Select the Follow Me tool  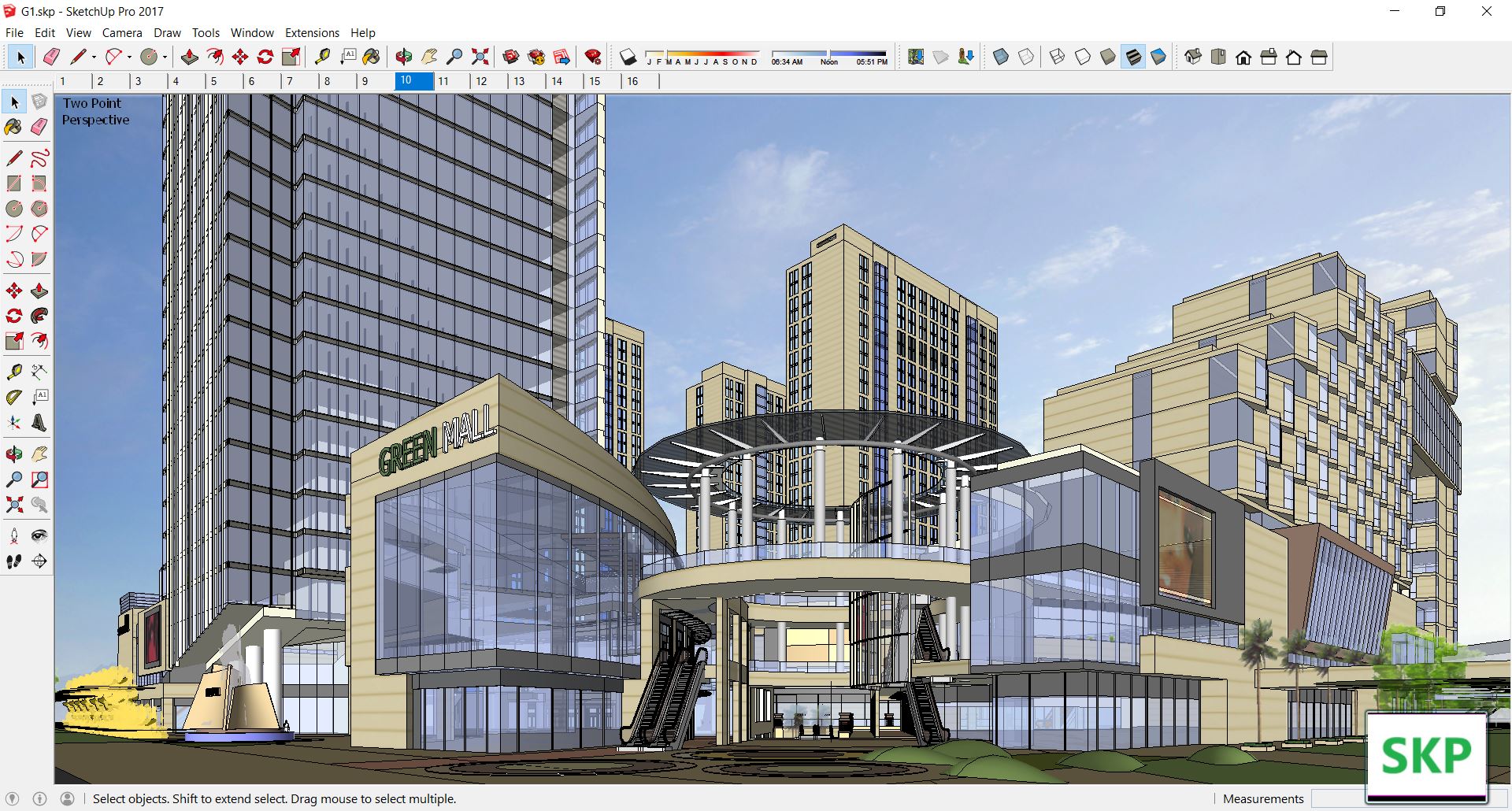[39, 316]
